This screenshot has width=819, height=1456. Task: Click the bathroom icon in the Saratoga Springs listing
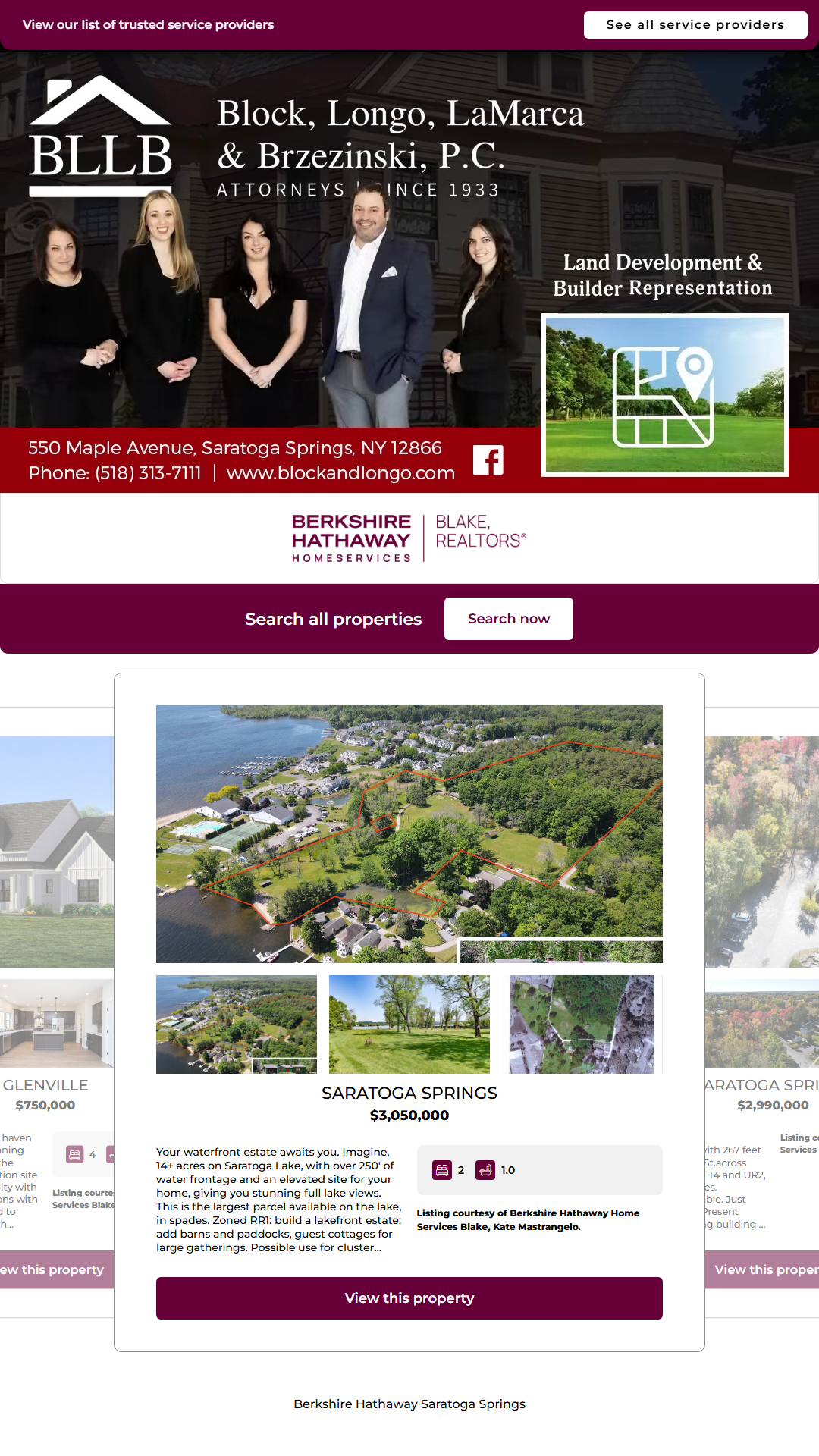[485, 1170]
